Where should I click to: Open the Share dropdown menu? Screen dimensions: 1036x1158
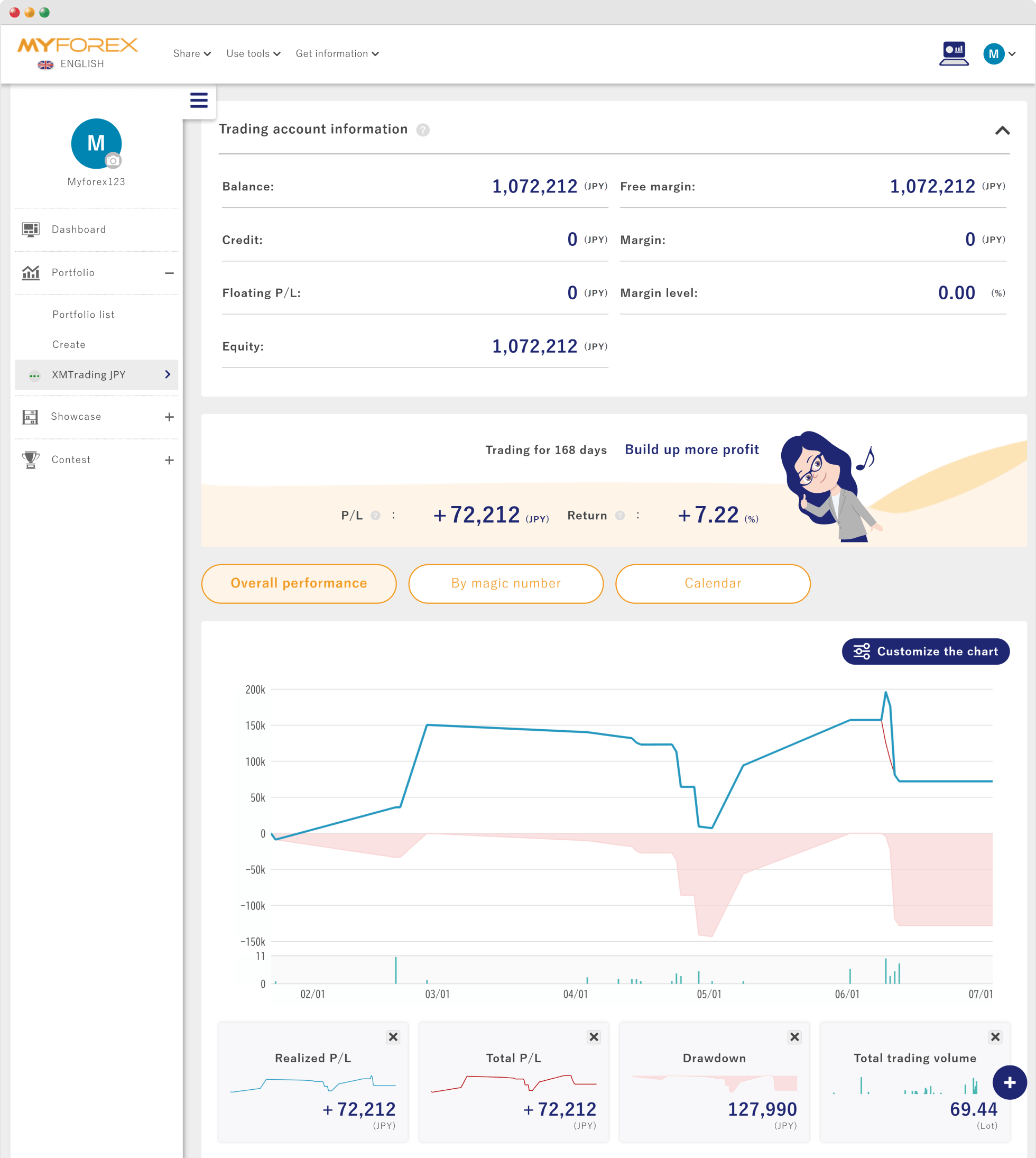pos(192,53)
